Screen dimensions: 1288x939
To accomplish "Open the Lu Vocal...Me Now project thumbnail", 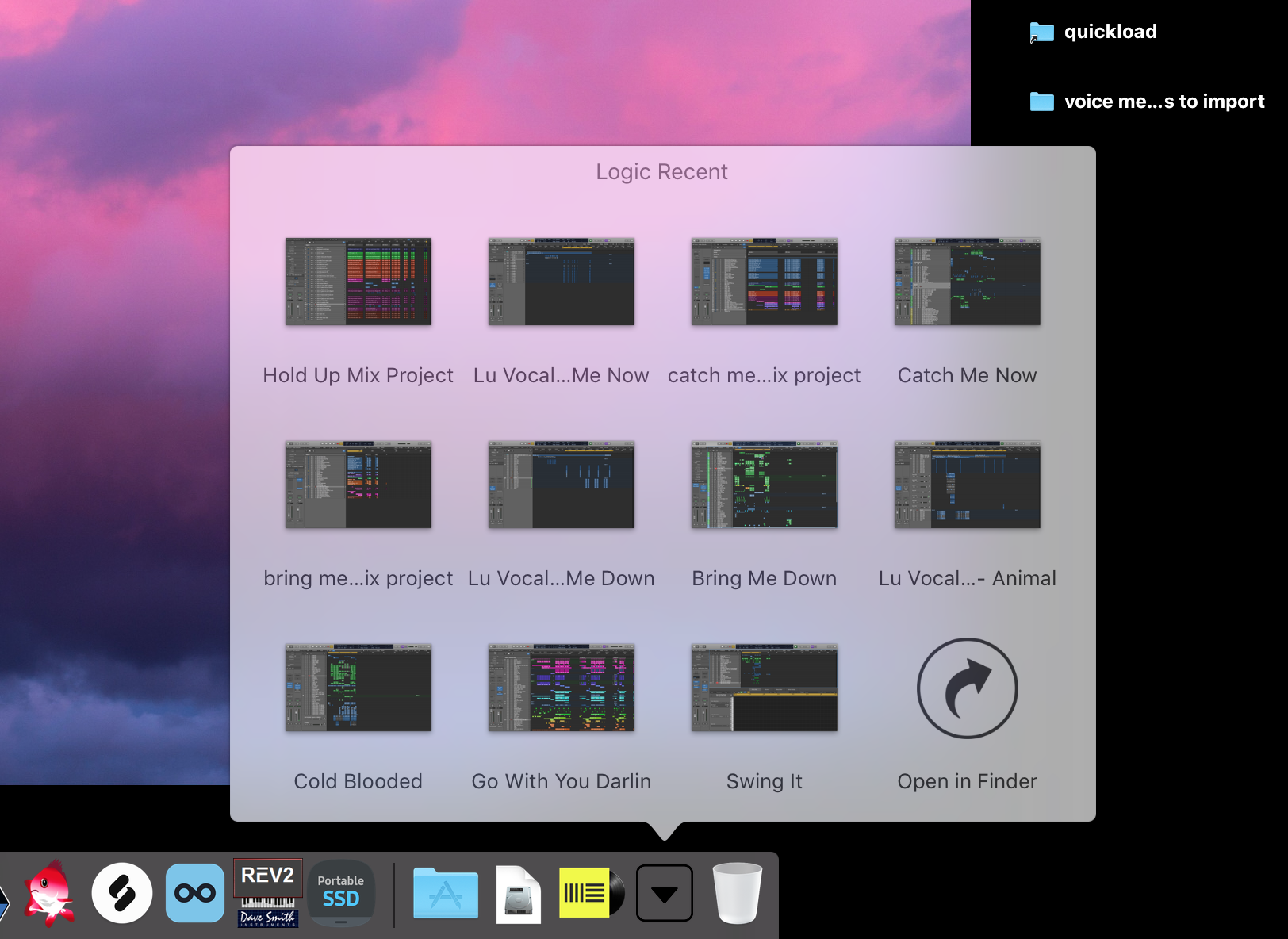I will tap(562, 282).
